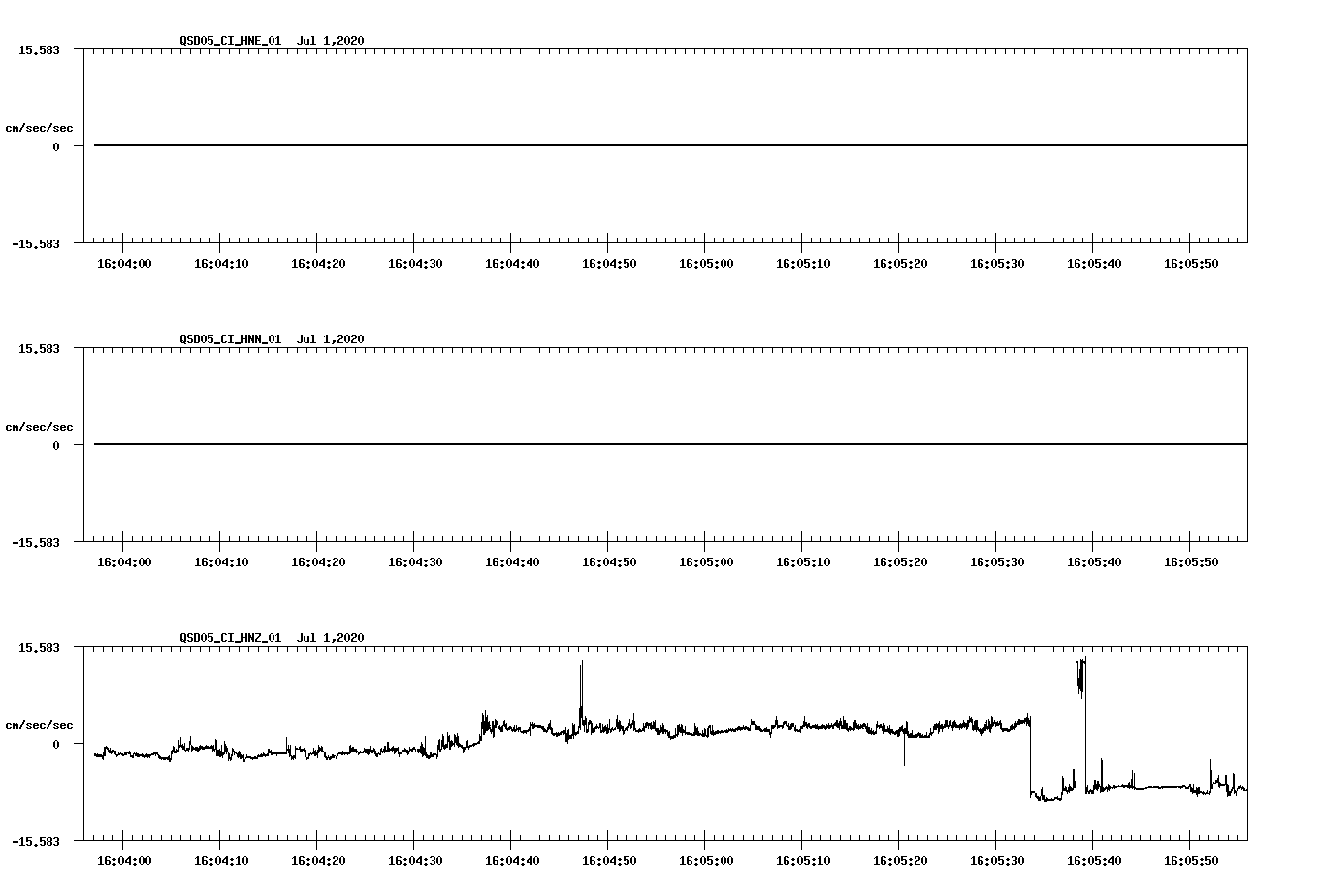Click 16:04:00 time label under HNZ plot
The width and height of the screenshot is (1317, 896).
pos(124,861)
